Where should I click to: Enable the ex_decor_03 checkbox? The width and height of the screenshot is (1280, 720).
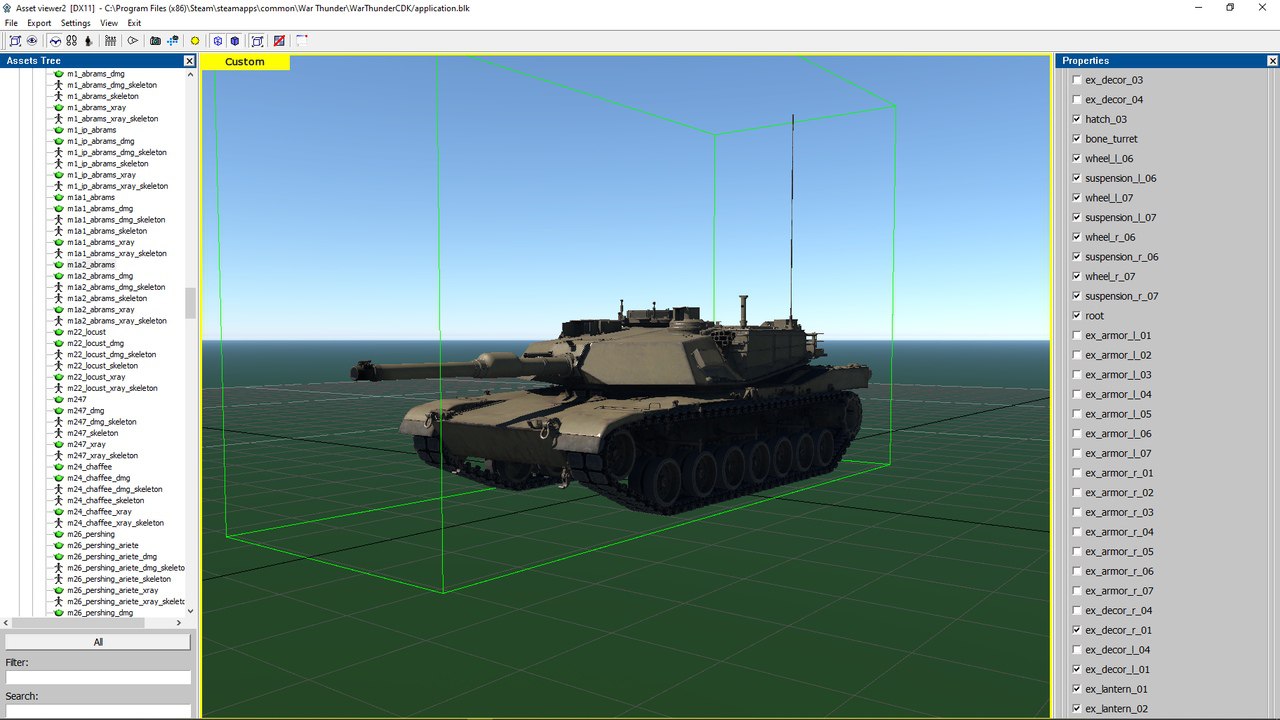(x=1077, y=80)
